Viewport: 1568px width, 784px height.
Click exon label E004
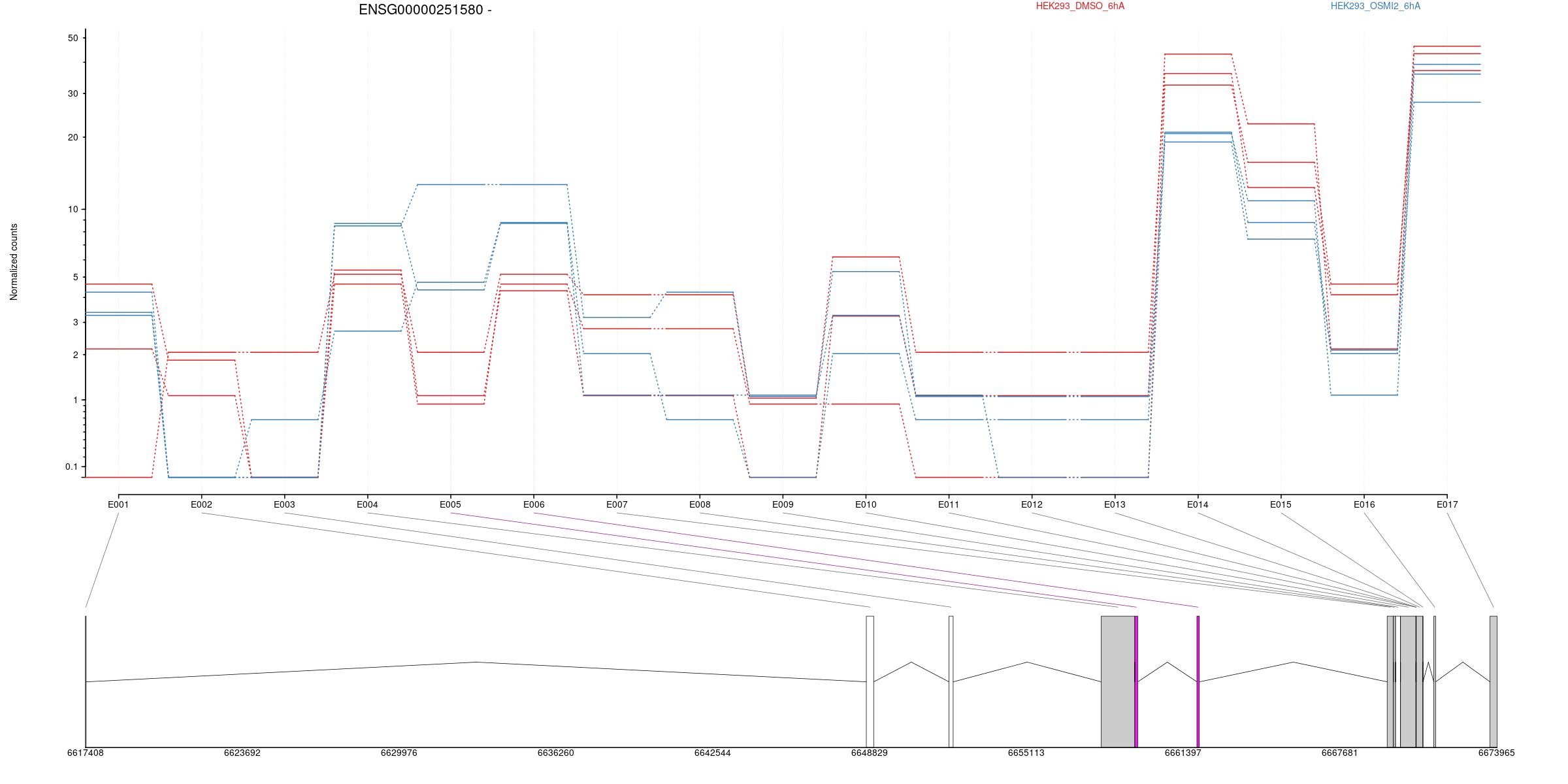(367, 504)
